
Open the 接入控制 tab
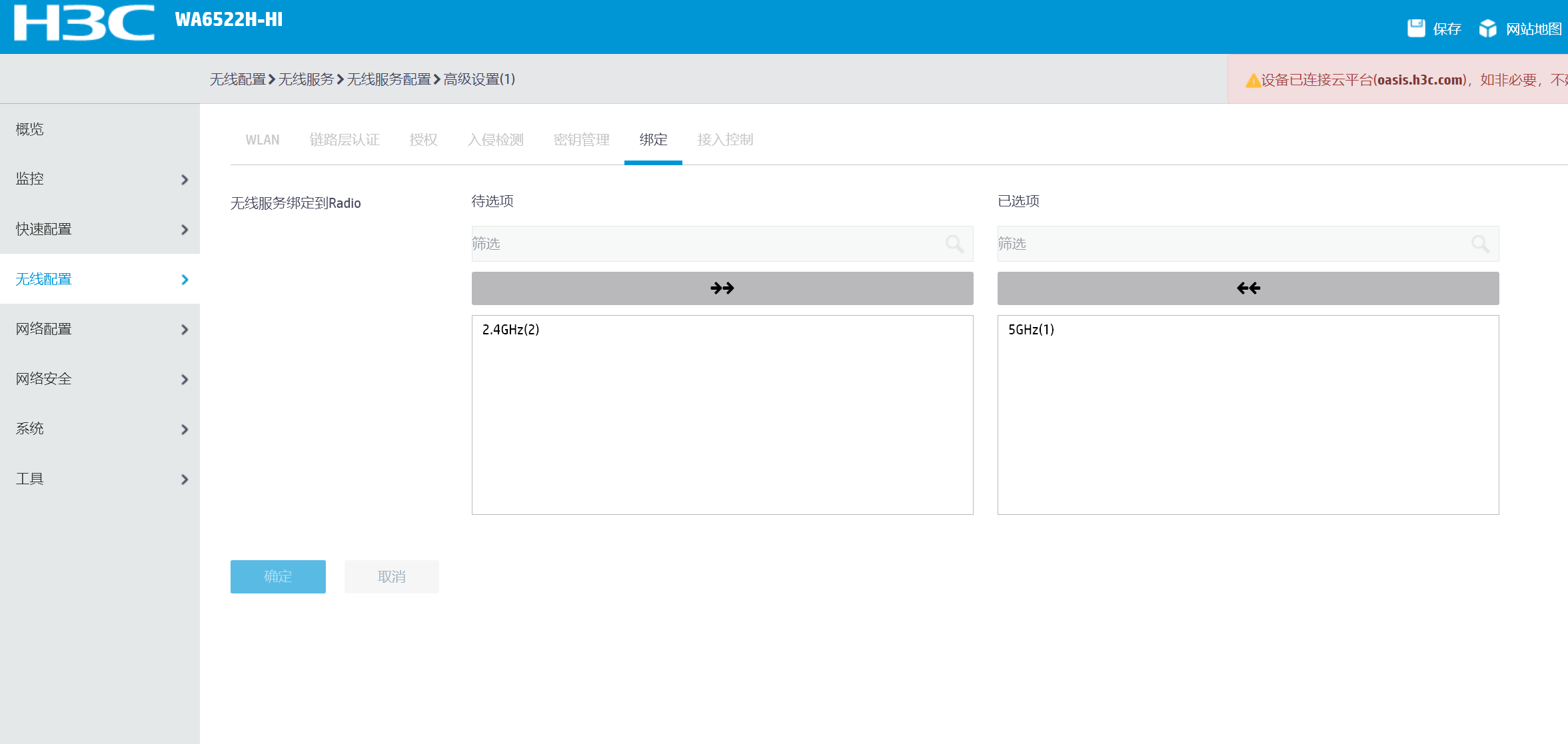(725, 140)
